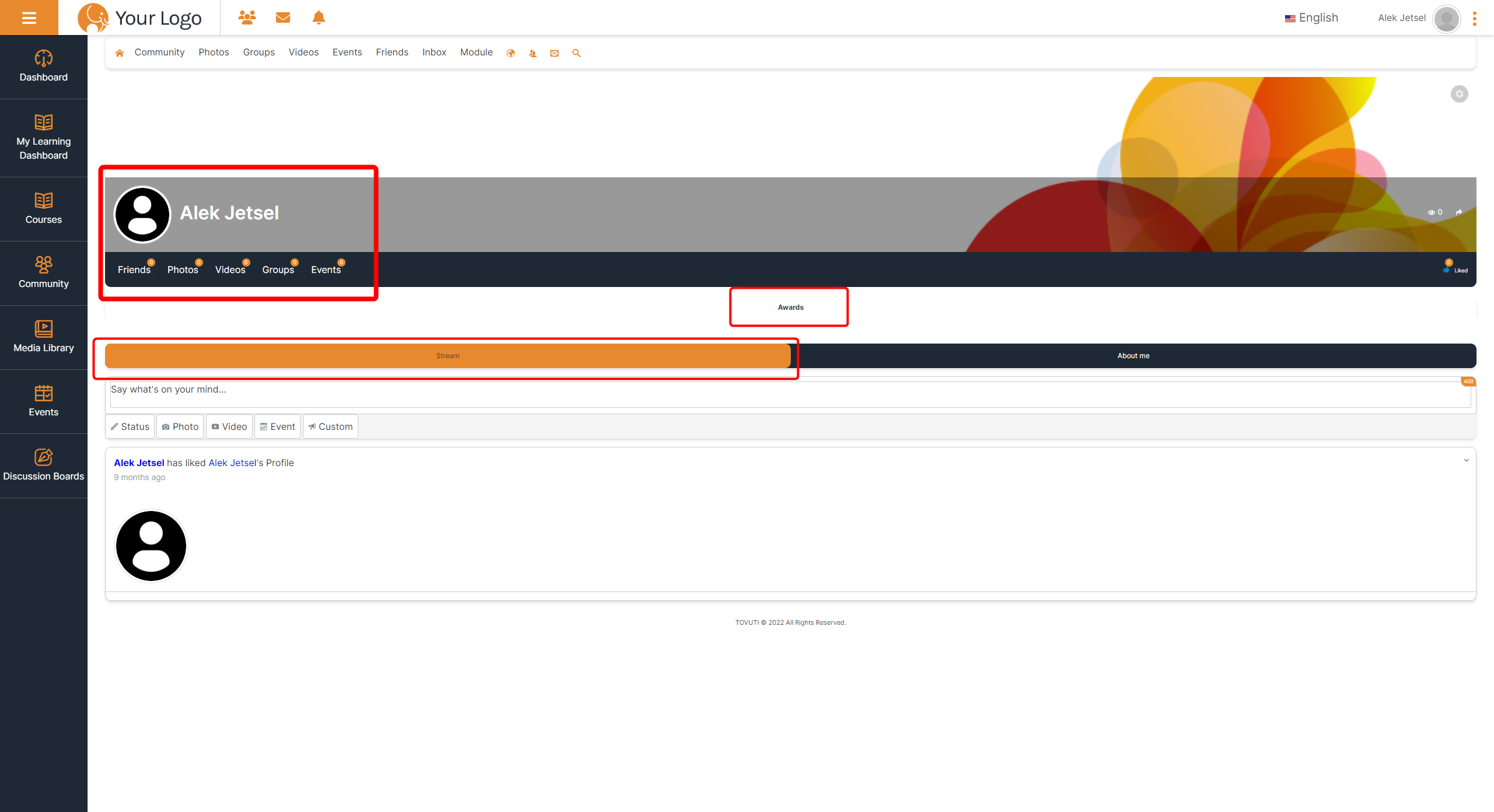This screenshot has width=1494, height=812.
Task: Click the 400 character counter badge
Action: (x=1468, y=381)
